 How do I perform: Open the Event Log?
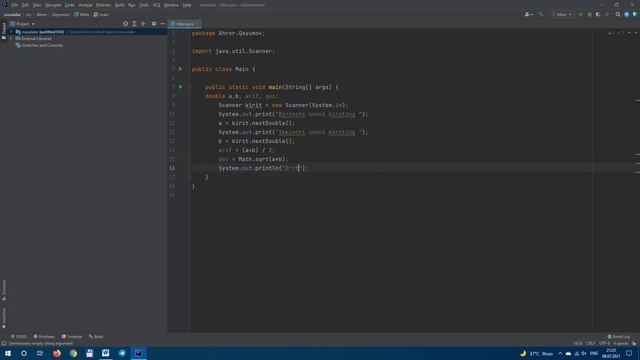point(619,337)
